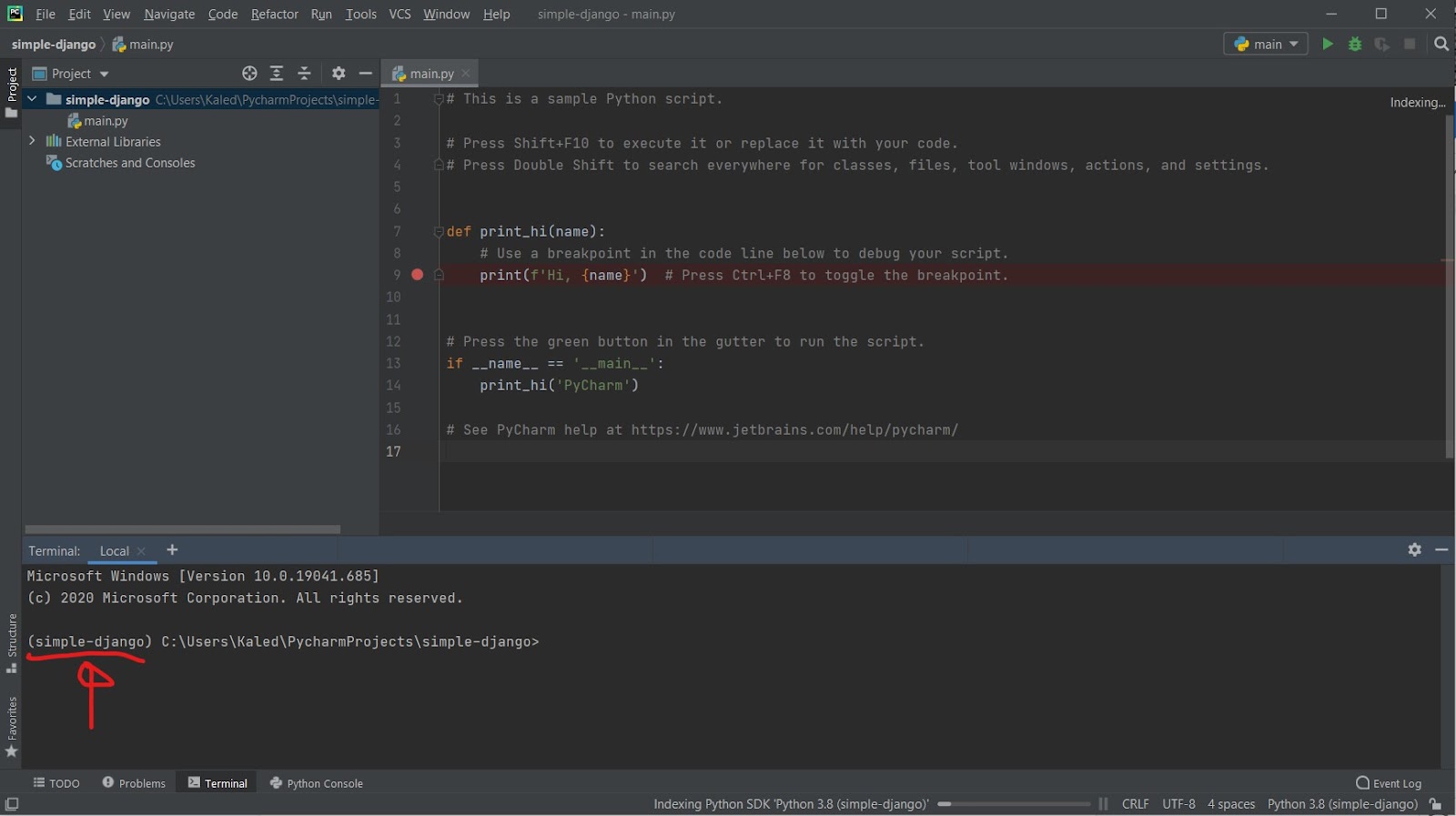Select the Local terminal tab
This screenshot has height=816, width=1456.
click(x=115, y=551)
